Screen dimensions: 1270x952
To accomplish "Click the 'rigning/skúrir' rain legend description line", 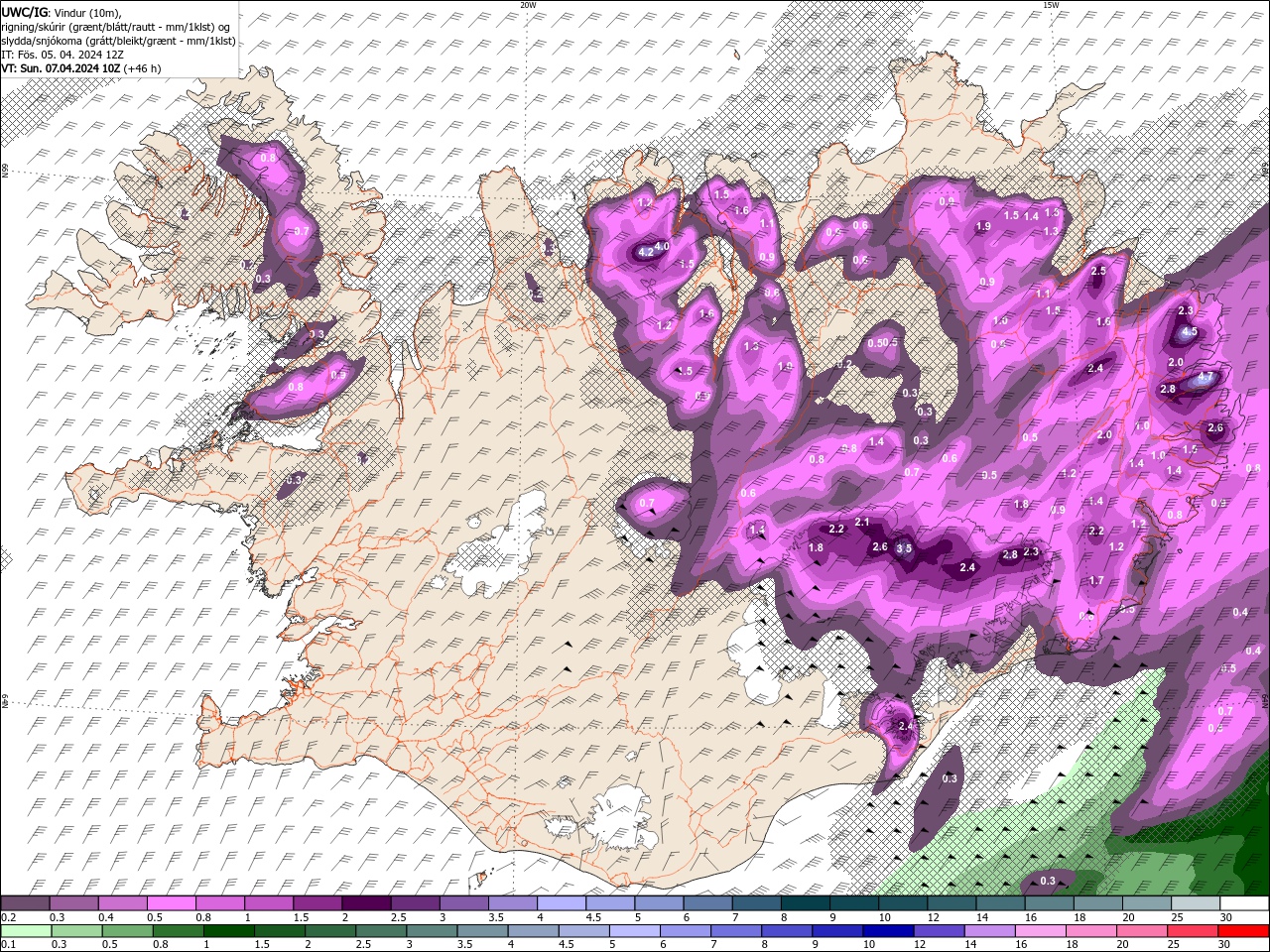I will (x=113, y=27).
